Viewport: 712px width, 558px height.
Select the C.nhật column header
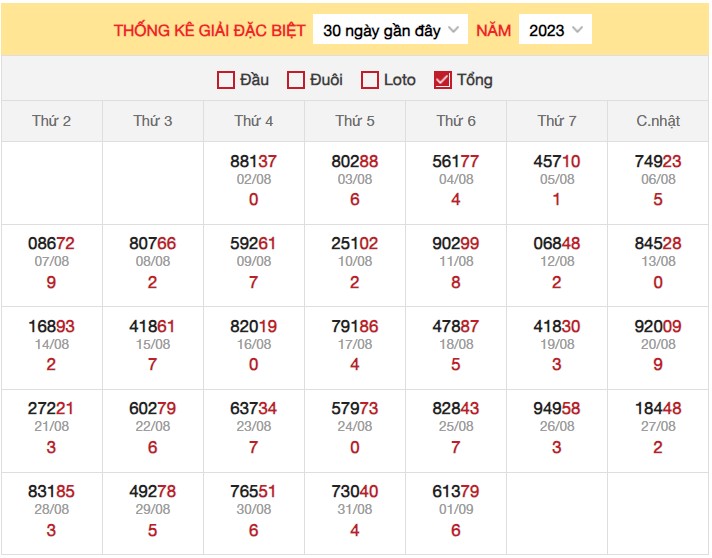[658, 121]
